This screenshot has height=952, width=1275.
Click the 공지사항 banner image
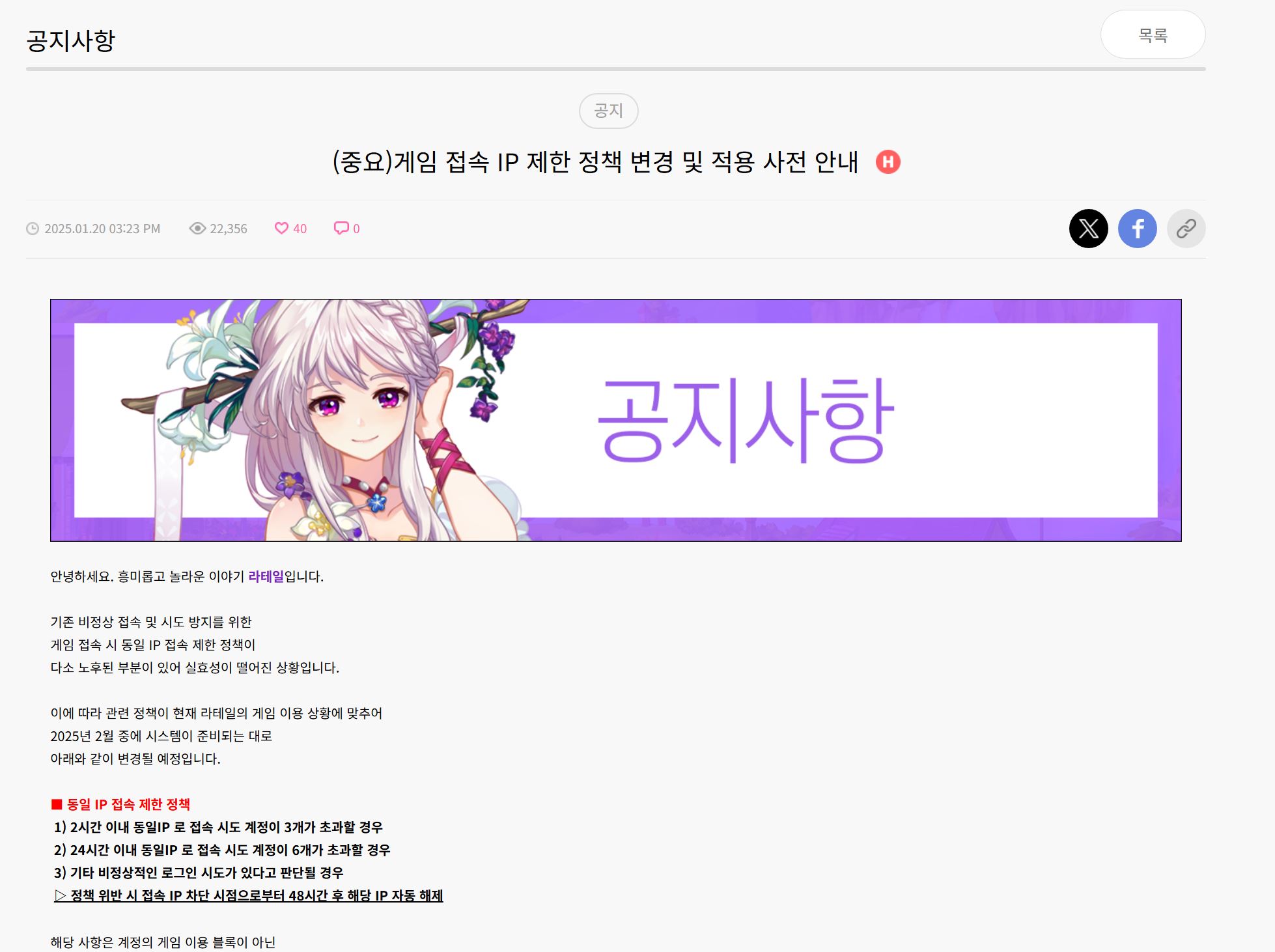pyautogui.click(x=616, y=420)
